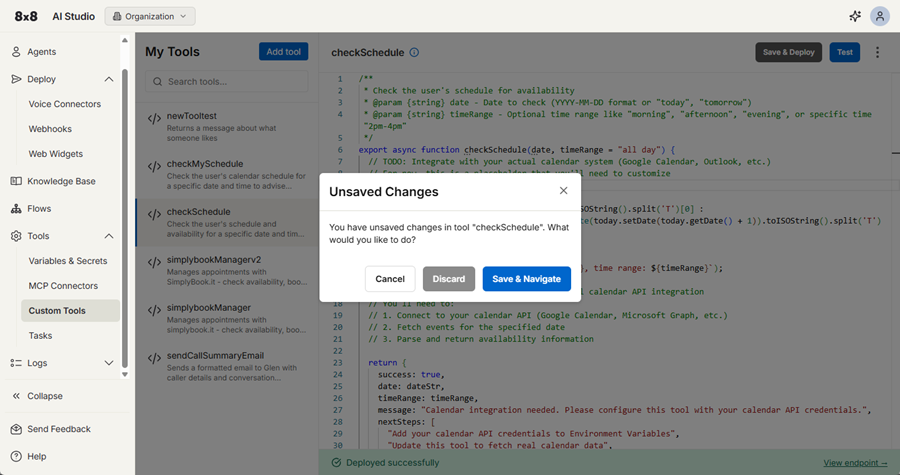Screen dimensions: 900x475
Task: Open Web Widgets page
Action: pyautogui.click(x=56, y=154)
